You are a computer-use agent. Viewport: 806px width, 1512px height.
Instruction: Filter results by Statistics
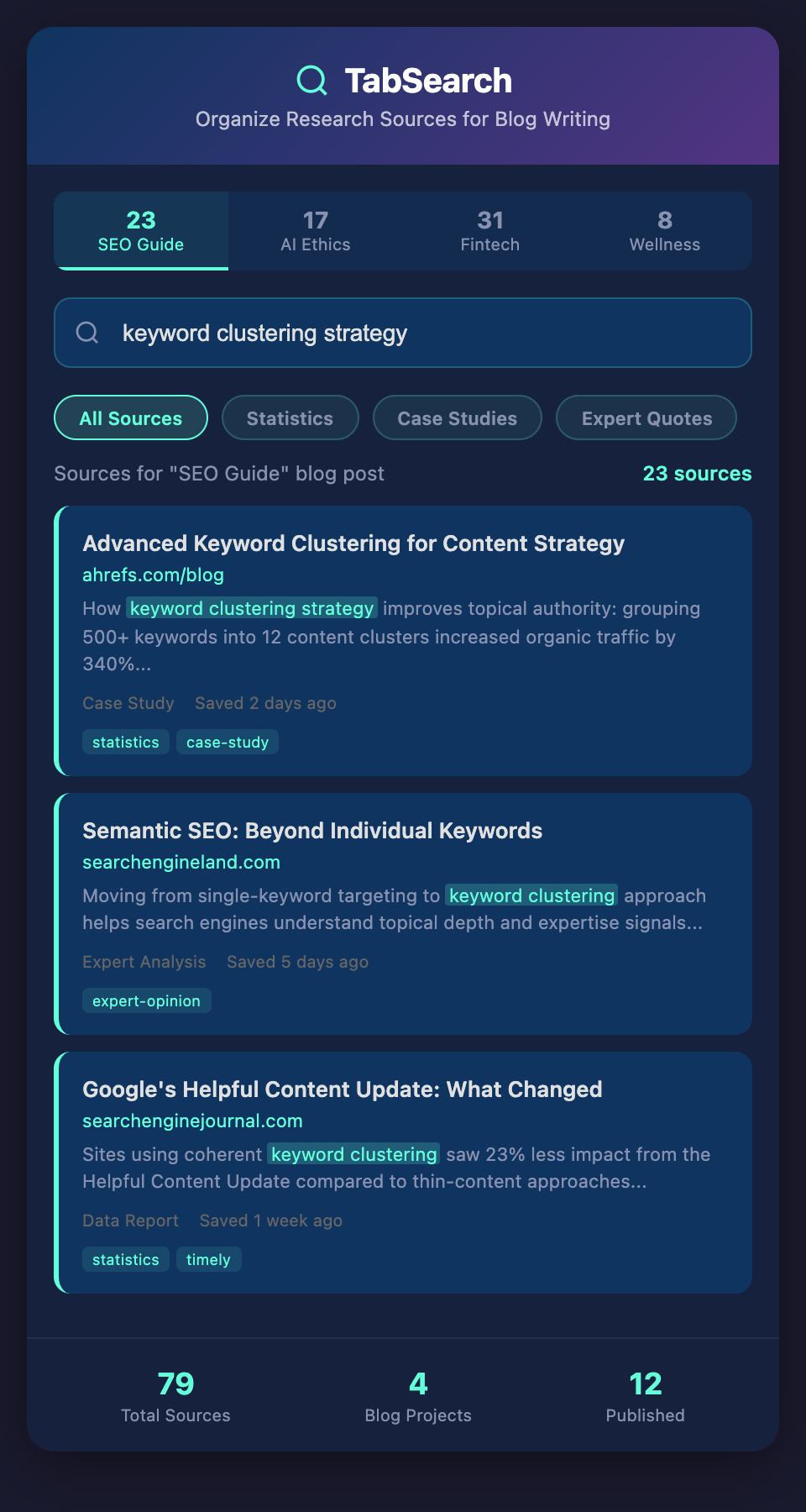290,417
